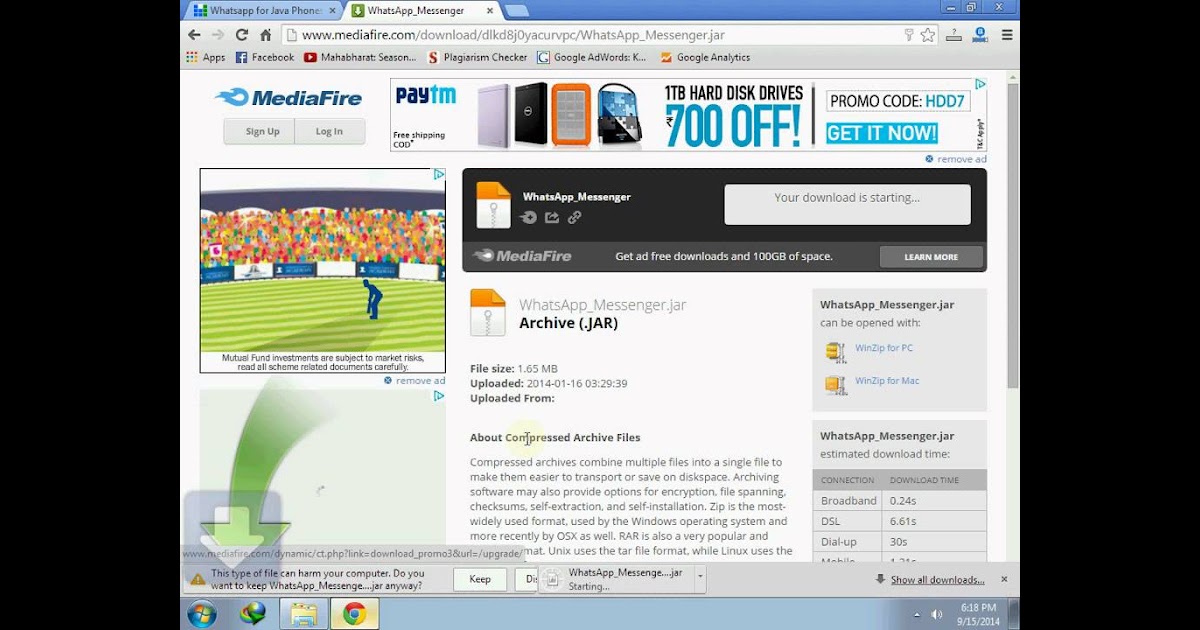Click the large JAR archive file icon
This screenshot has width=1200, height=630.
488,313
